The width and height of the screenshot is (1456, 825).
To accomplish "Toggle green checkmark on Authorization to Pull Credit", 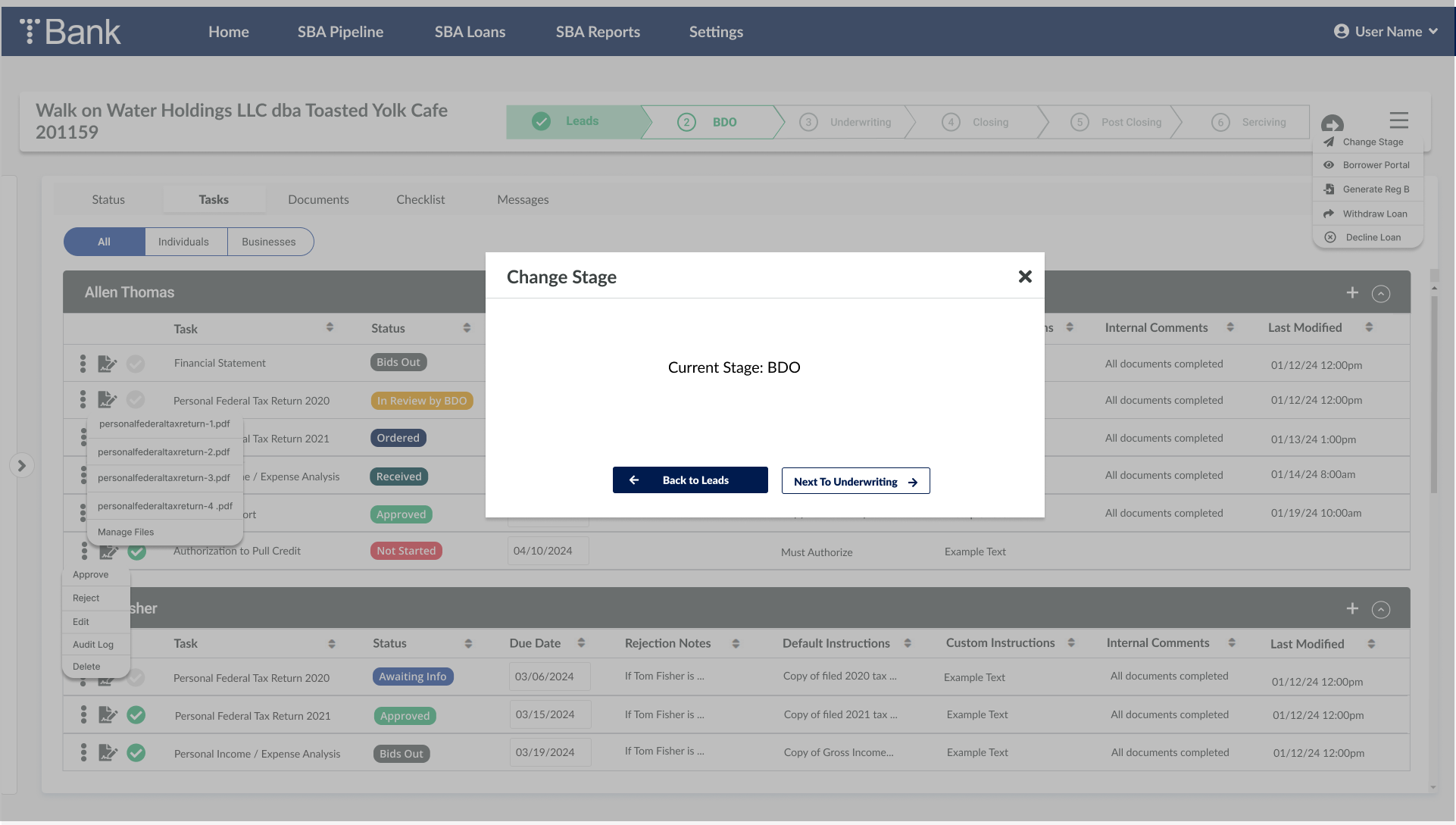I will [137, 552].
